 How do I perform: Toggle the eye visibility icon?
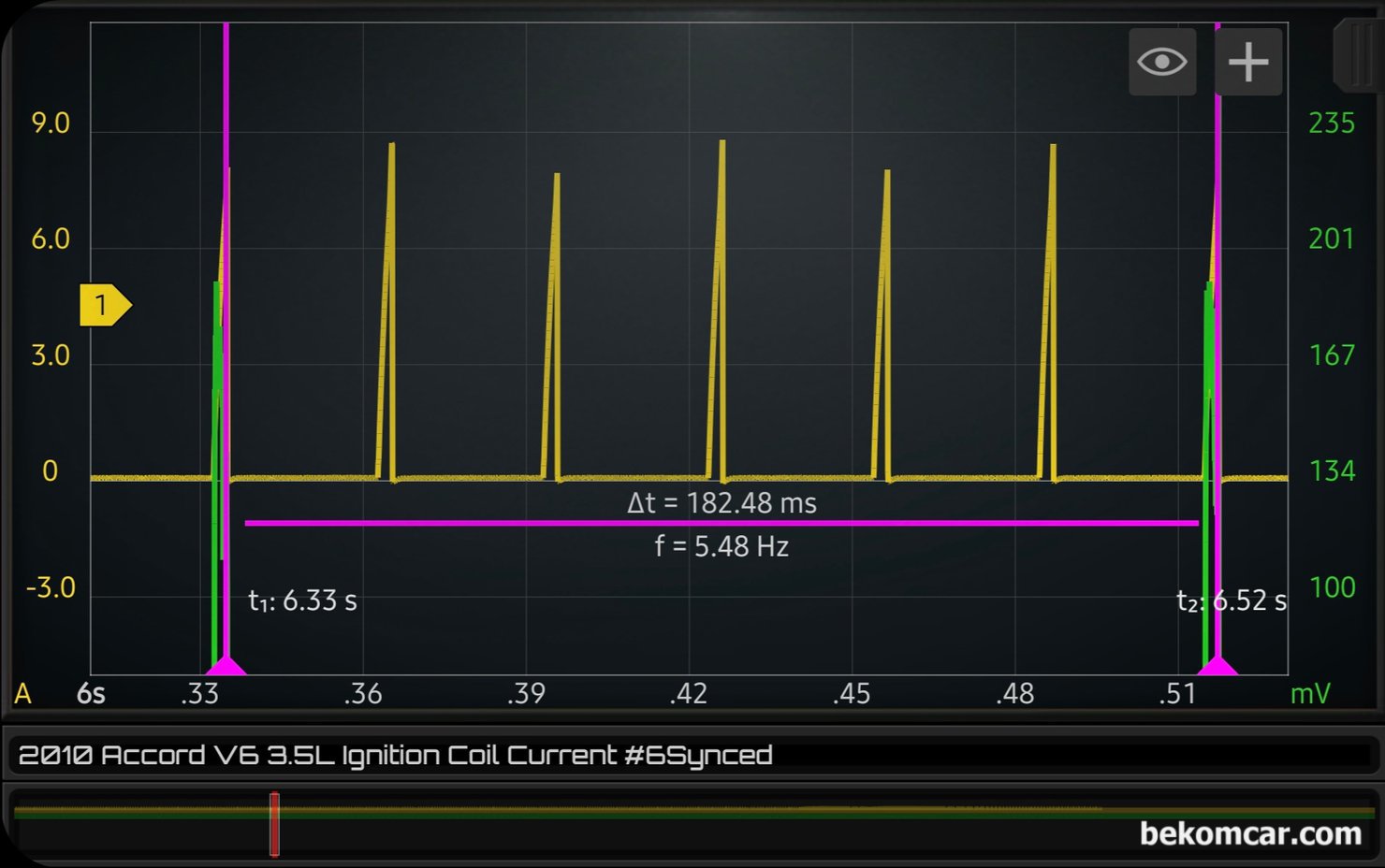(1161, 62)
